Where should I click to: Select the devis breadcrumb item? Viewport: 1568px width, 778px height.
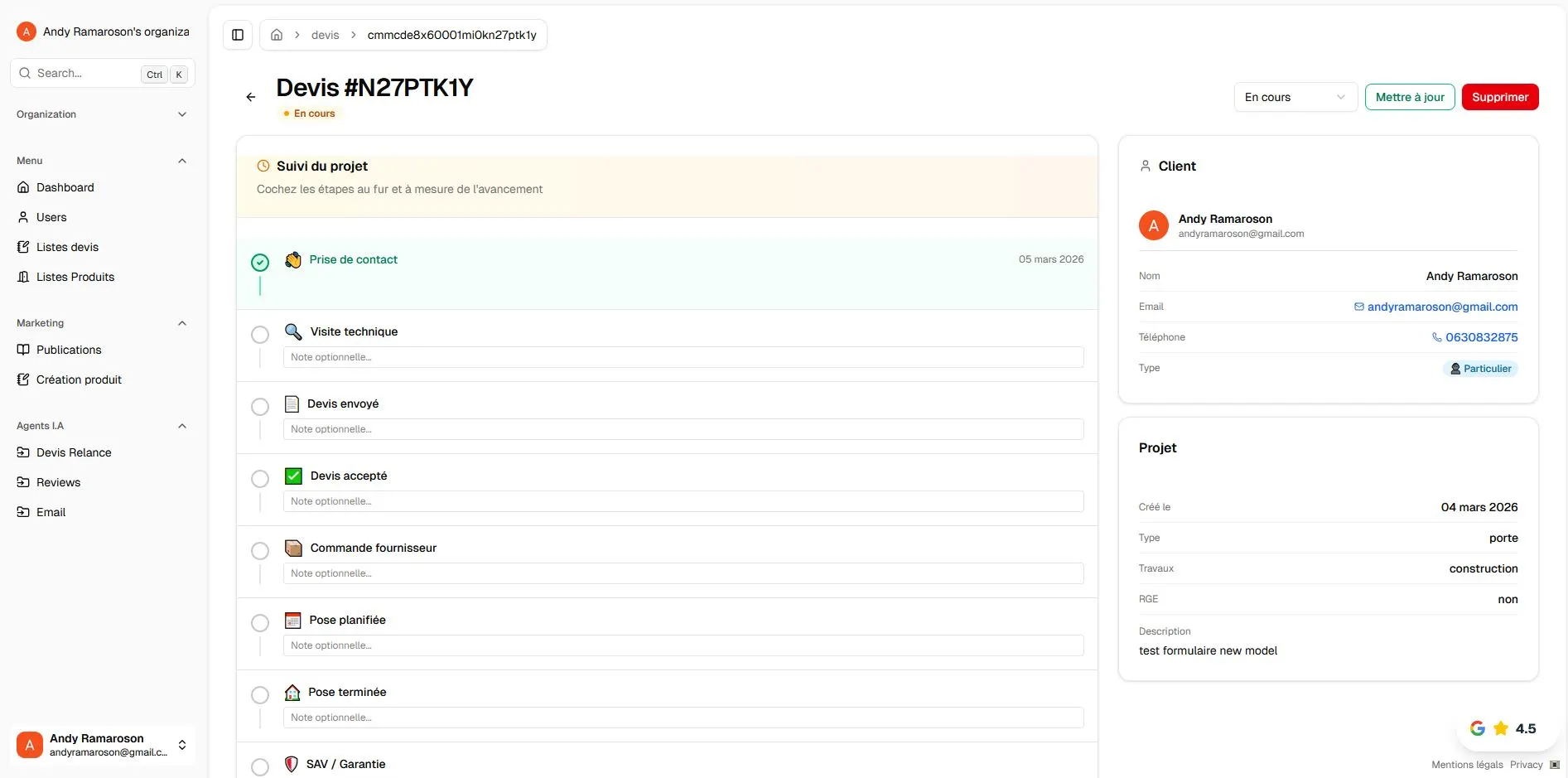[325, 34]
